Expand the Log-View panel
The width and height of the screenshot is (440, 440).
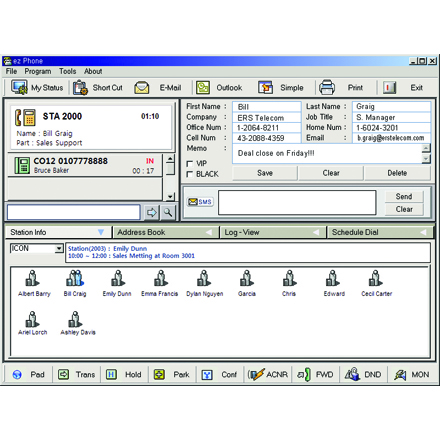click(x=273, y=232)
